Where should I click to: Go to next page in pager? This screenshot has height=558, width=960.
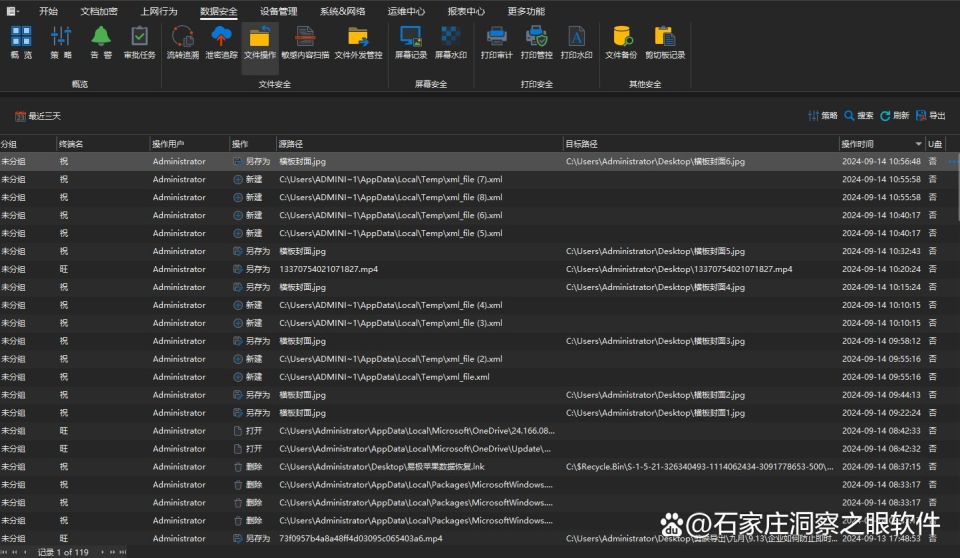tap(113, 552)
